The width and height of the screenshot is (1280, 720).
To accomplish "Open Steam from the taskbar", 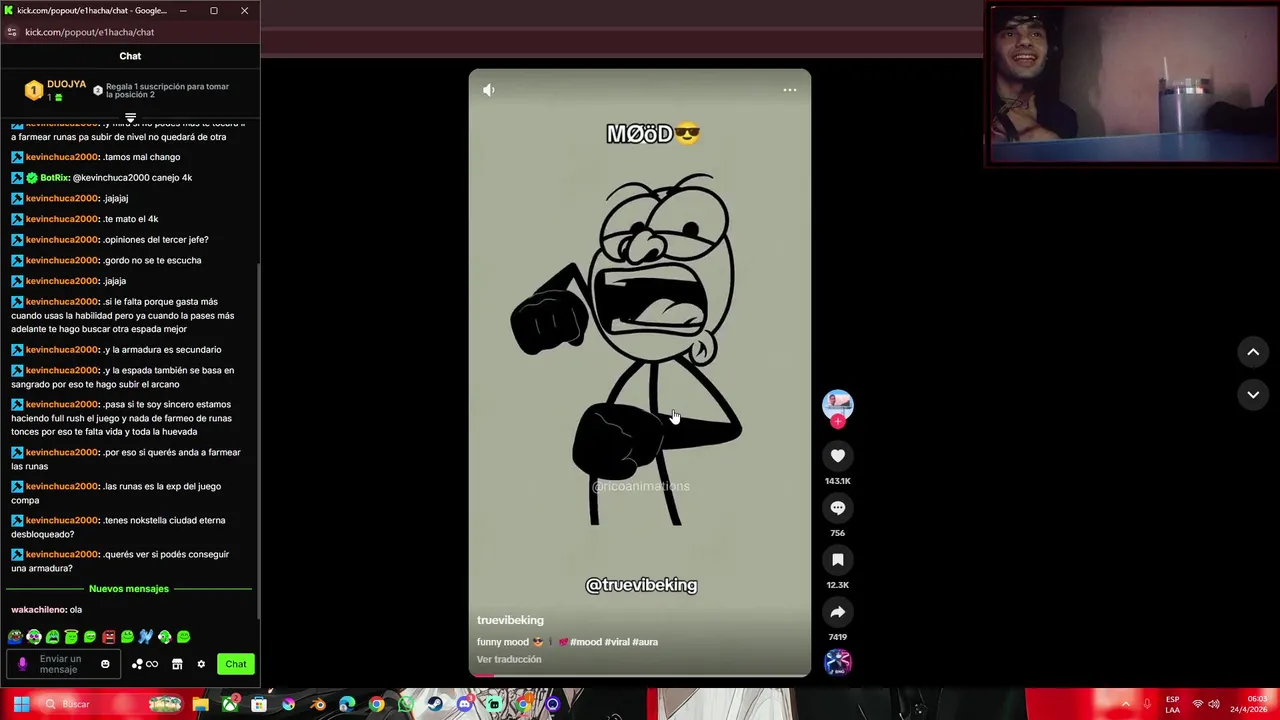I will pyautogui.click(x=435, y=704).
